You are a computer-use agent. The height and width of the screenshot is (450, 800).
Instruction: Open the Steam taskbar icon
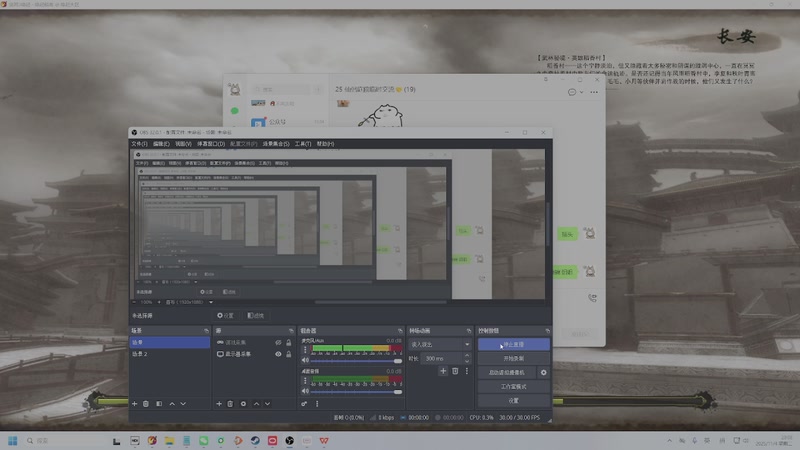click(255, 441)
